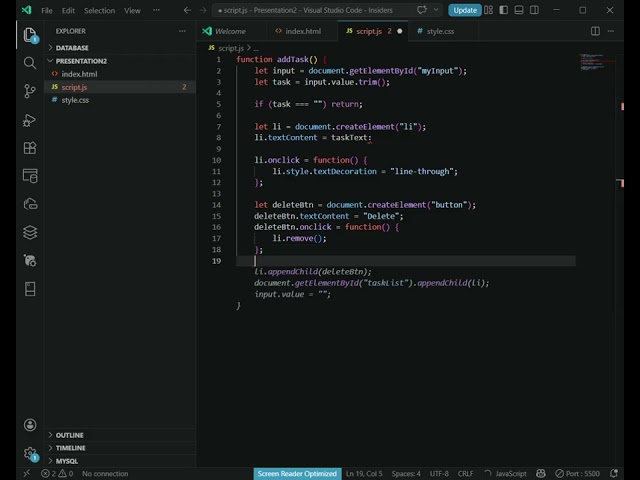Viewport: 640px width, 480px height.
Task: Change UTF-8 file encoding
Action: pyautogui.click(x=439, y=473)
